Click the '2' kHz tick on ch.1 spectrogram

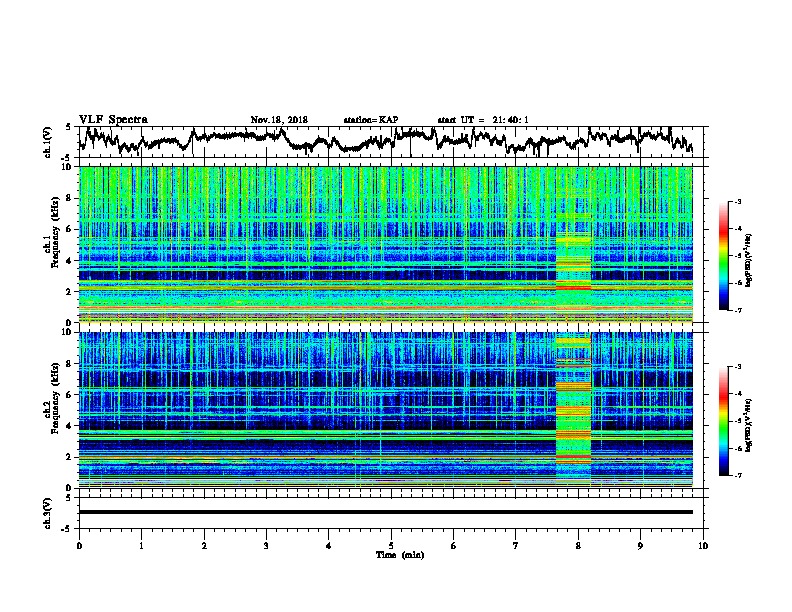pos(71,292)
